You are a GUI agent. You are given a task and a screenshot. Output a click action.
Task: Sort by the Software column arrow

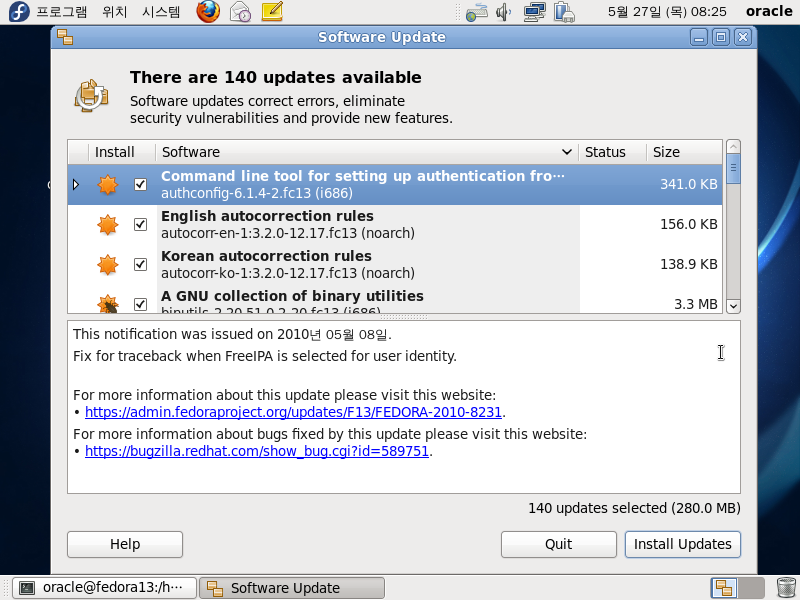(566, 152)
